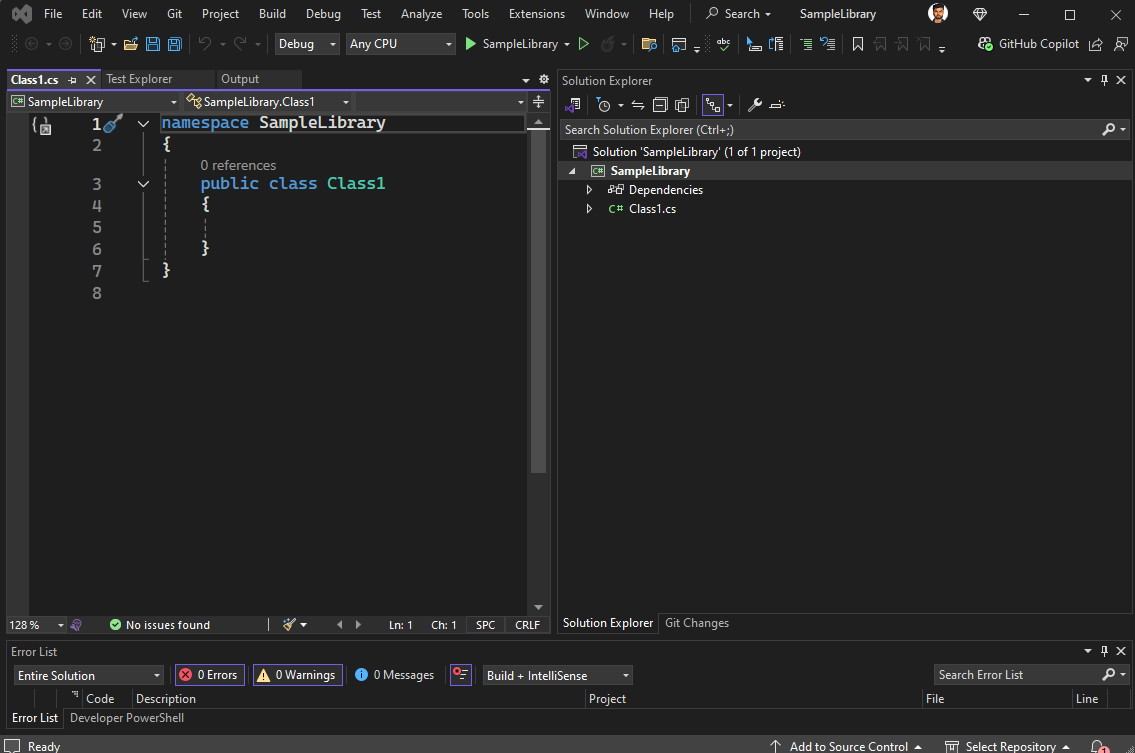Click Switch Views icon in Solution Explorer

tap(573, 105)
